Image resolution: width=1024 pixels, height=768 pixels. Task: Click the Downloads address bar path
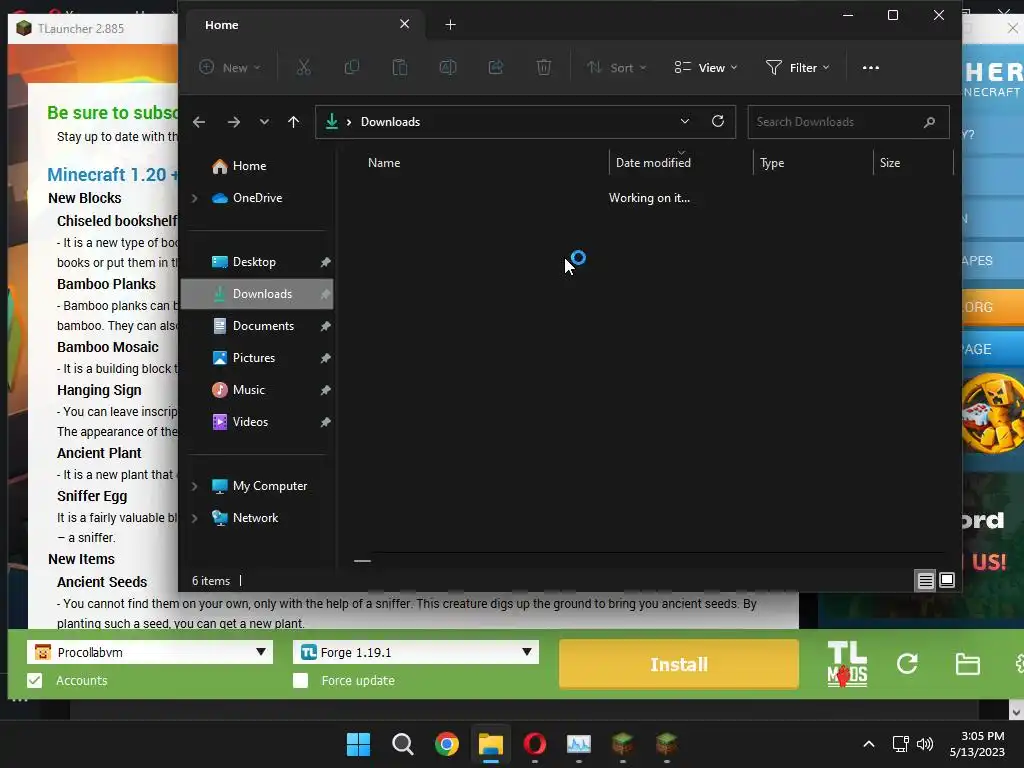pyautogui.click(x=391, y=122)
